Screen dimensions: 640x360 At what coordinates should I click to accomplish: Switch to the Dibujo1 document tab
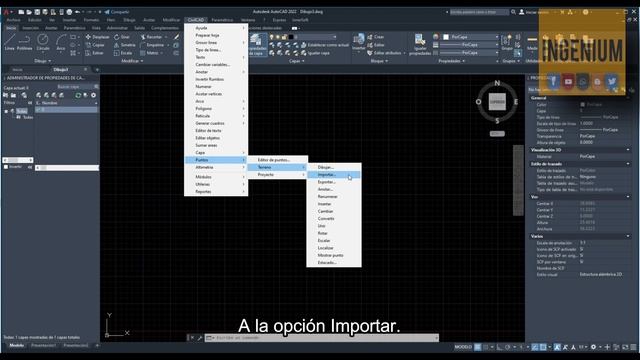[x=61, y=70]
